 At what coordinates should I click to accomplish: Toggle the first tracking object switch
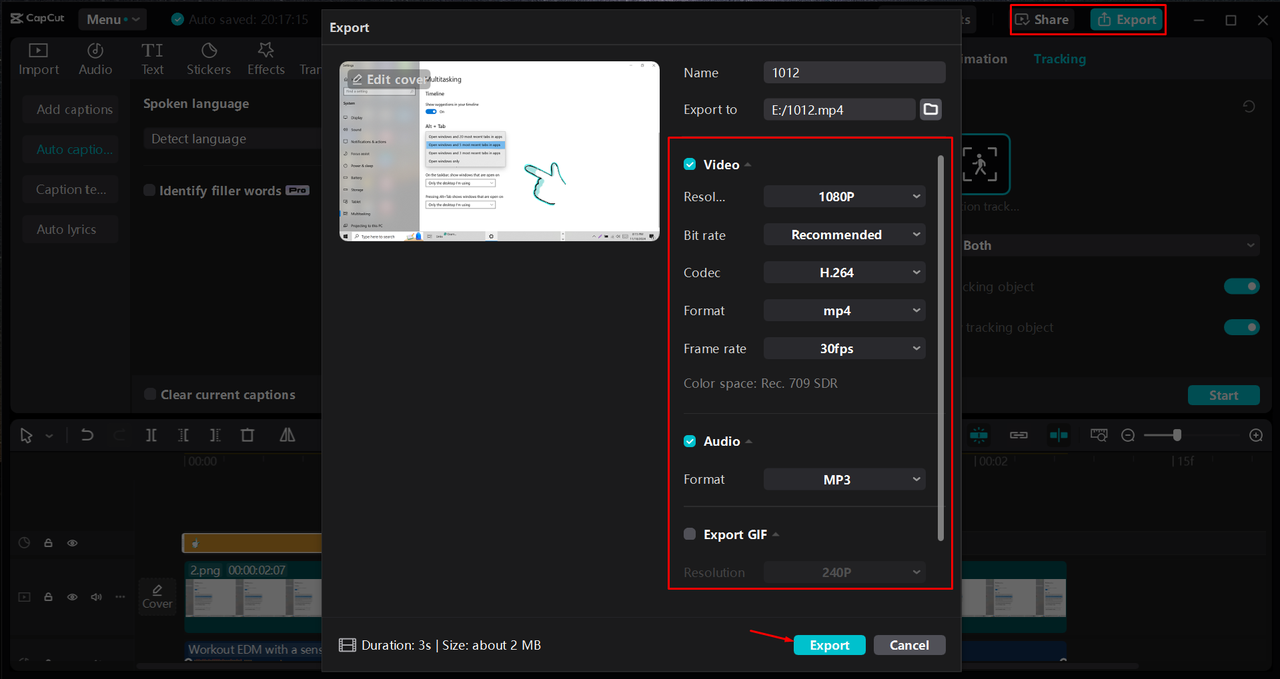tap(1241, 287)
